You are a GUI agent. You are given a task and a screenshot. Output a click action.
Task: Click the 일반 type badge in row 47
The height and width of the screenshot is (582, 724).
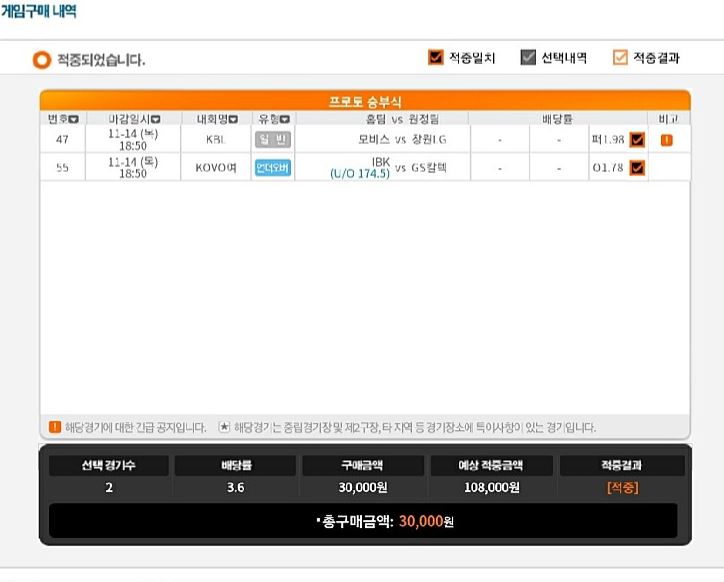click(x=273, y=139)
